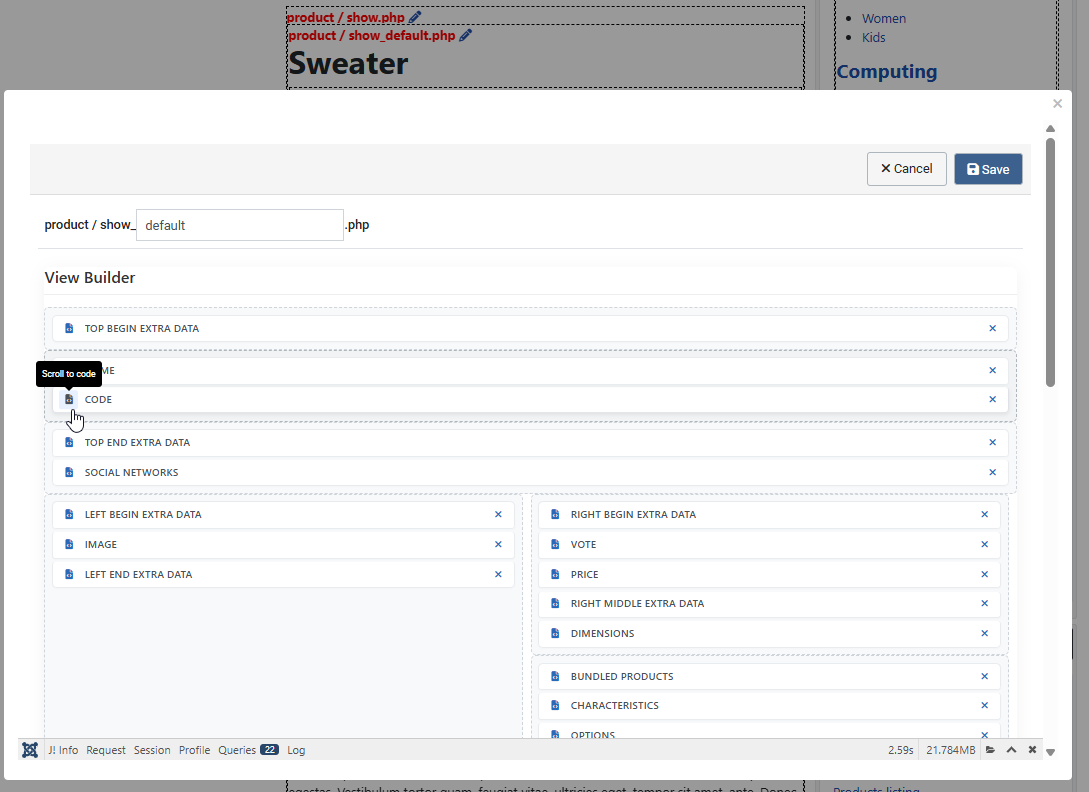Click the edit pencil next to show.php
The width and height of the screenshot is (1089, 792).
[x=415, y=16]
